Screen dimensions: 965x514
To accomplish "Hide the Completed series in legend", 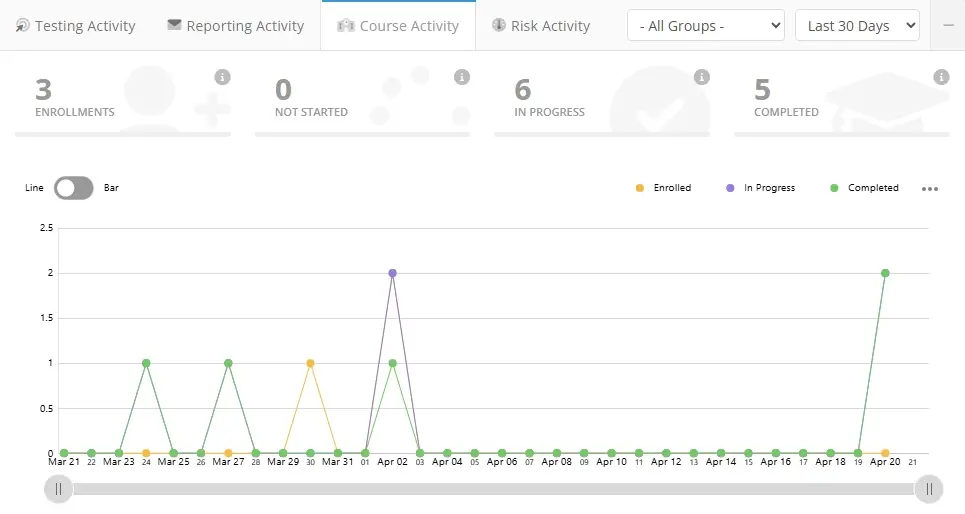I will coord(864,188).
